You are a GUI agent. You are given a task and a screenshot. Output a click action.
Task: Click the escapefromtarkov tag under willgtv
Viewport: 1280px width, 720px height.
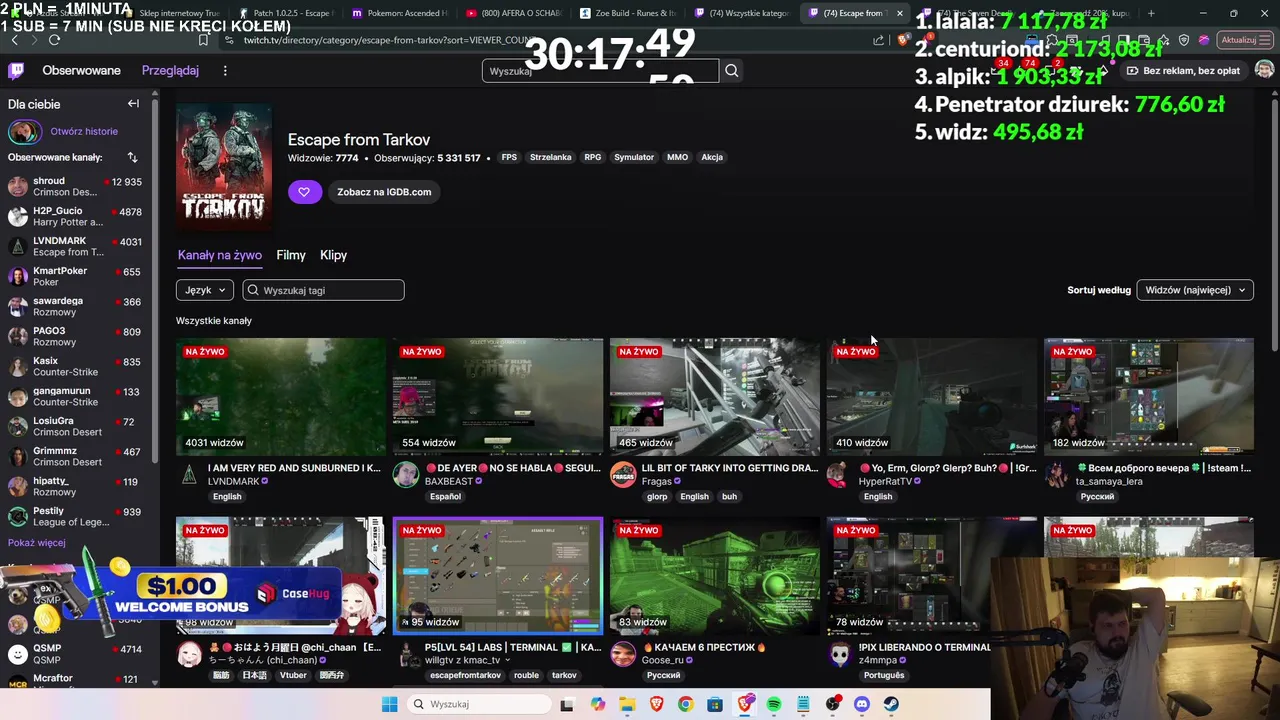click(465, 676)
